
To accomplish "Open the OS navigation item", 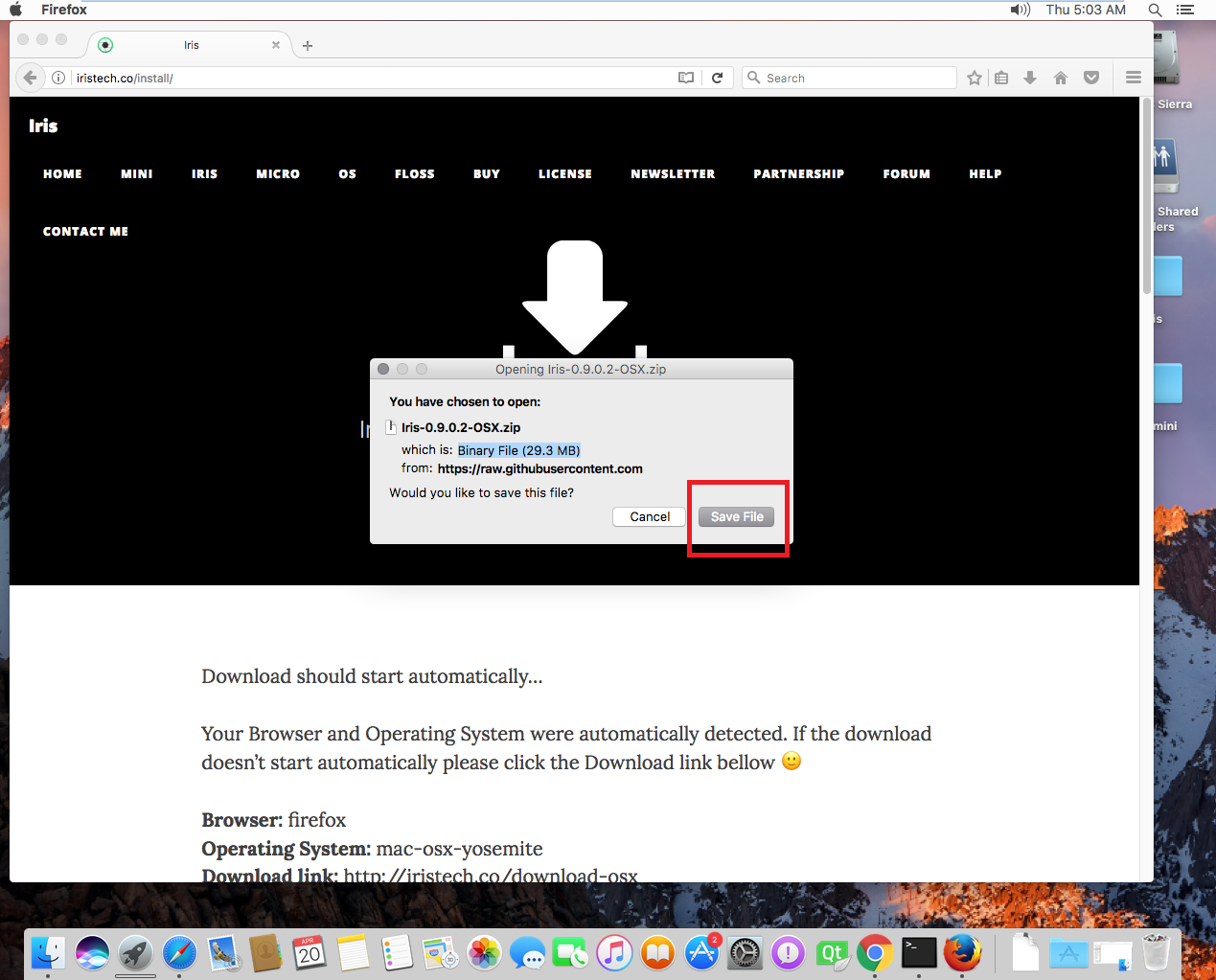I will (348, 174).
